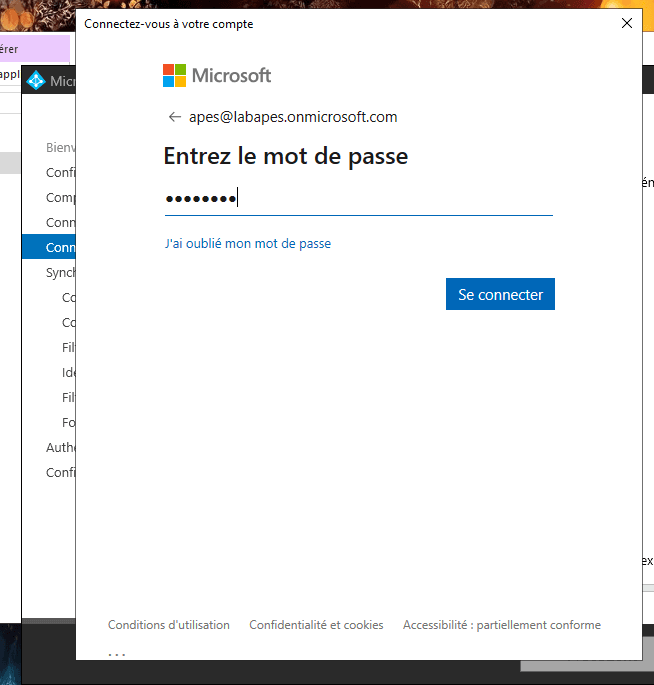The width and height of the screenshot is (654, 685).
Task: Open 'J'ai oublié mon mot de passe' link
Action: click(x=247, y=243)
